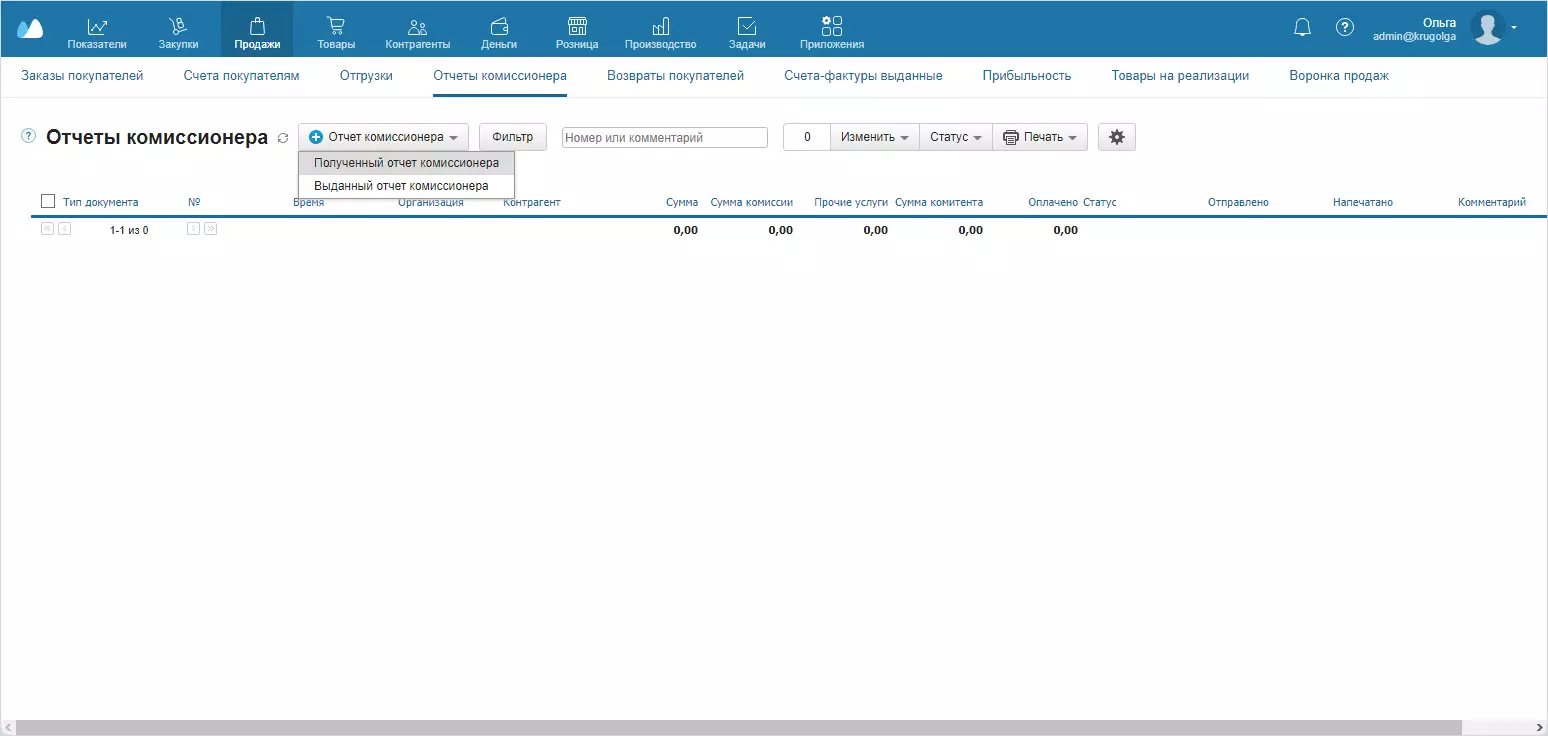Sort by Оплачено column
The image size is (1548, 736).
coord(1053,202)
